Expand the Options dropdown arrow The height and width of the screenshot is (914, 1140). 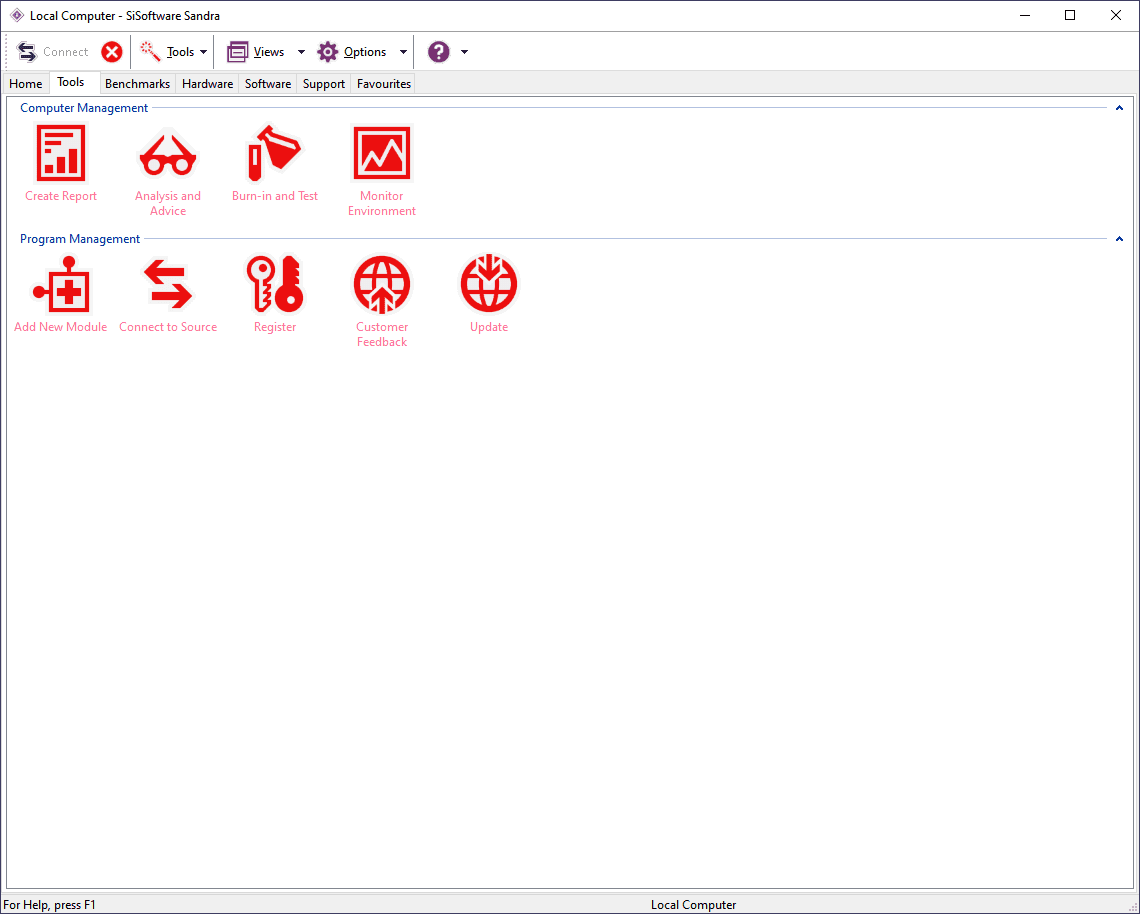404,52
